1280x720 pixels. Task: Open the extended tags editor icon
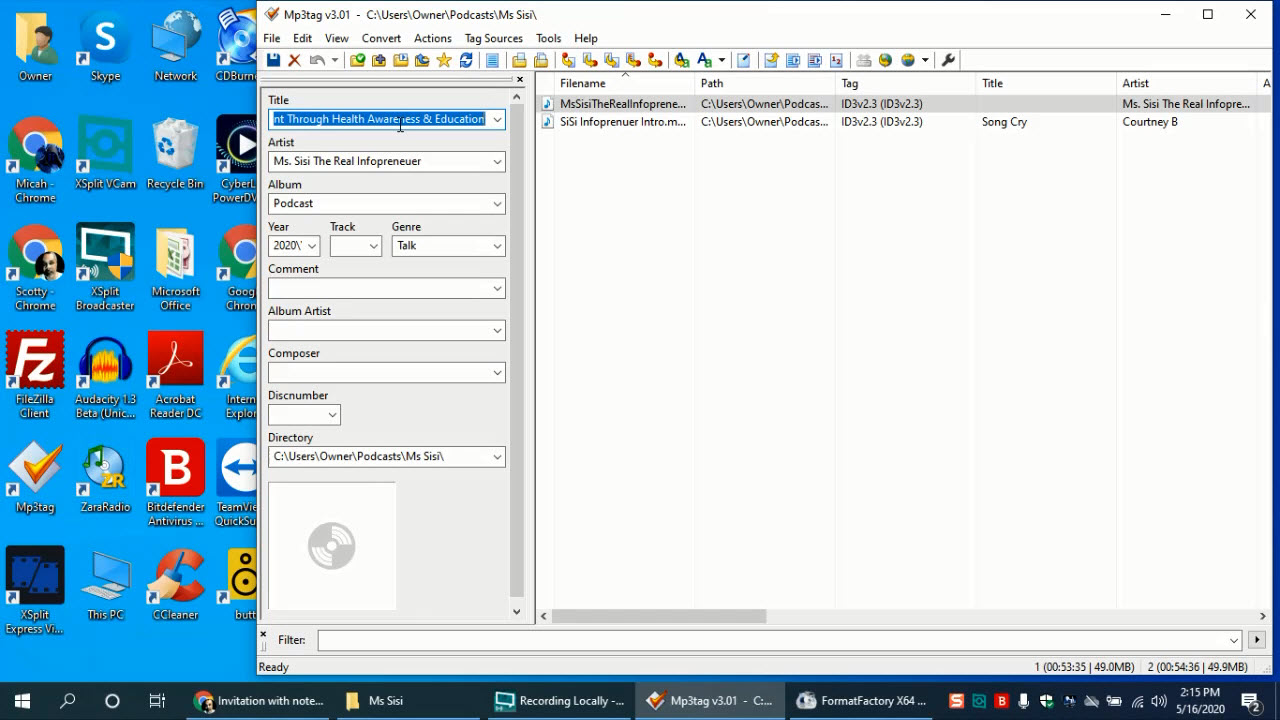click(743, 60)
